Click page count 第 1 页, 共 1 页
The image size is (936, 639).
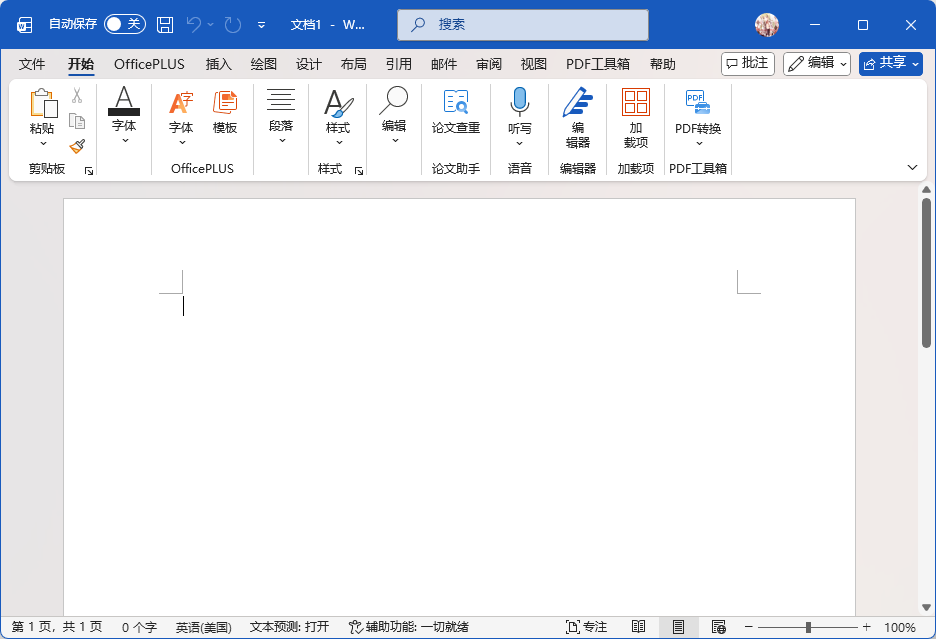pyautogui.click(x=57, y=627)
